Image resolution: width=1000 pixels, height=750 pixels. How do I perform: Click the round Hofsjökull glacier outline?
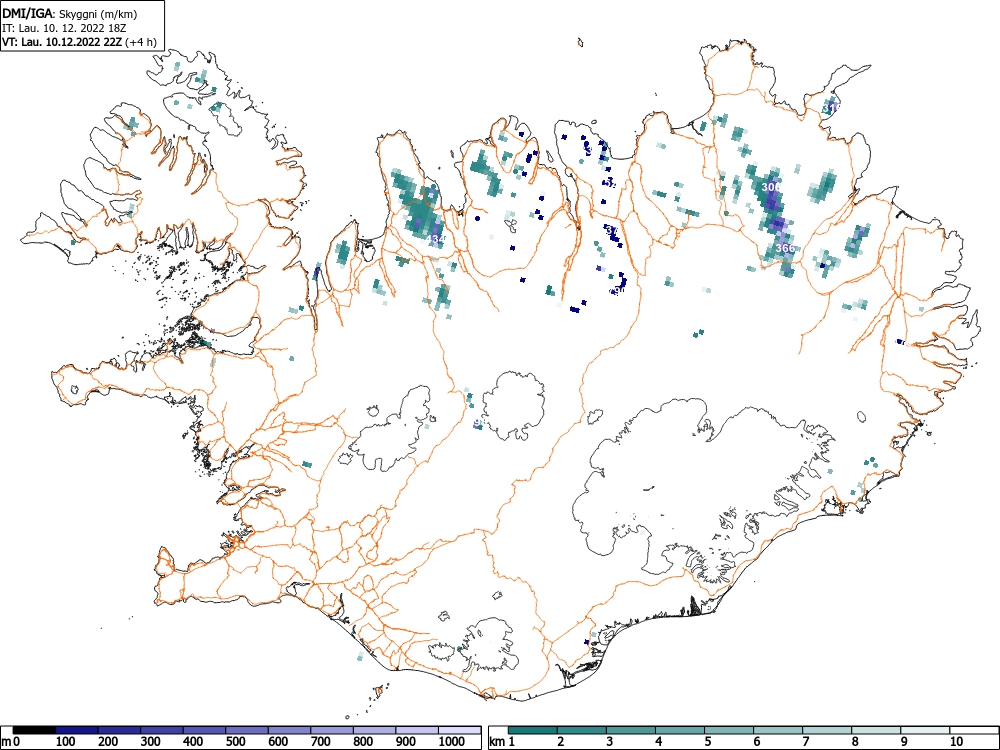click(514, 406)
